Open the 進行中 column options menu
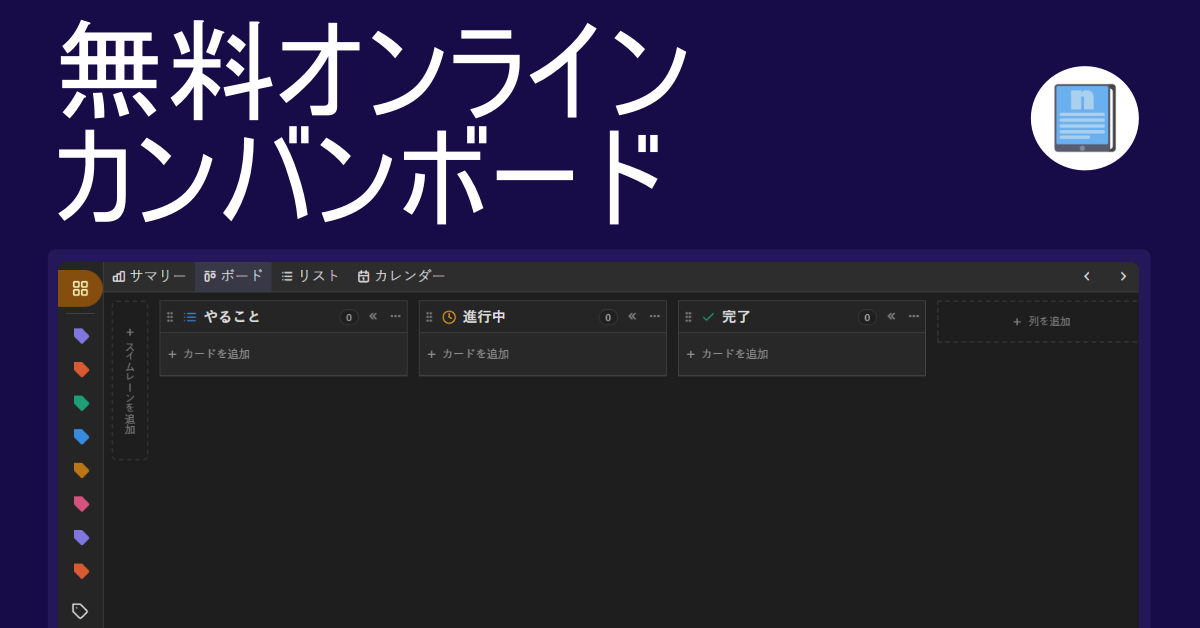 [x=655, y=316]
